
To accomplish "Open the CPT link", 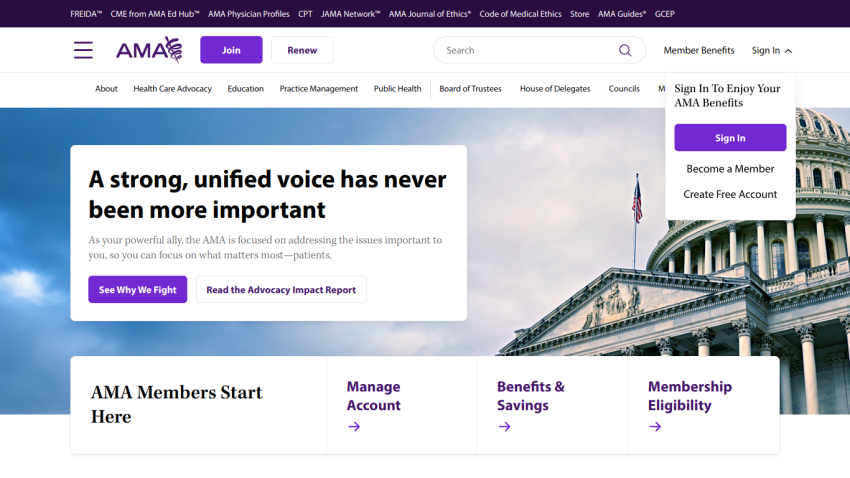I will (305, 14).
